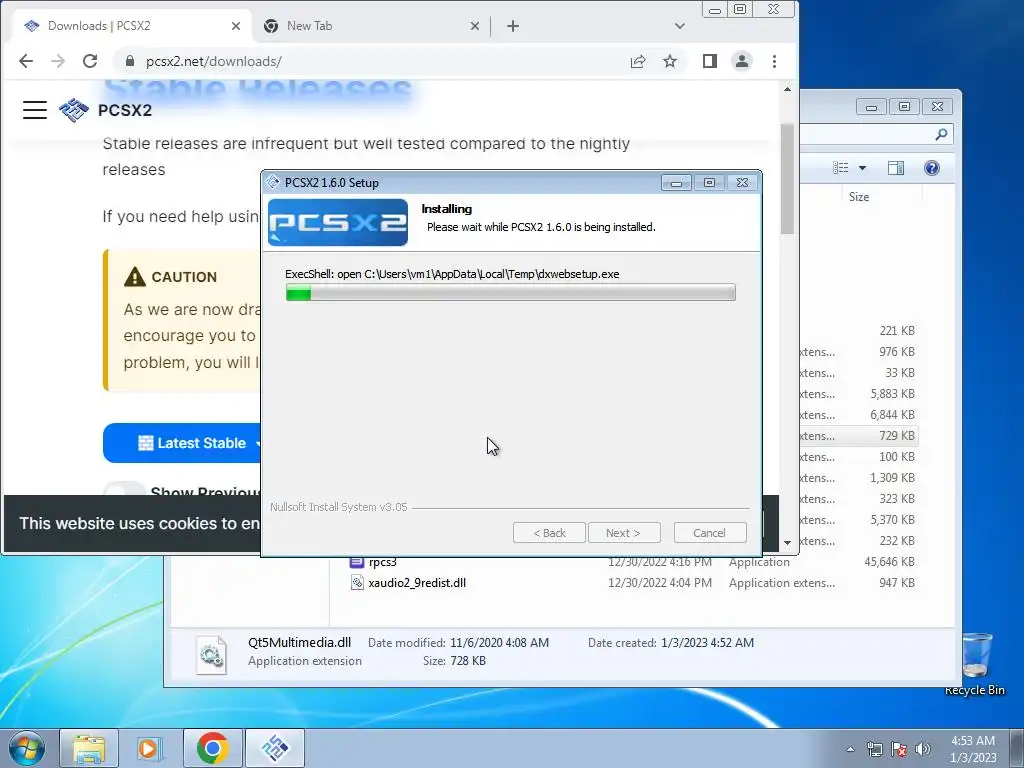This screenshot has height=768, width=1024.
Task: Open the tab search chevron in Chrome
Action: coord(680,26)
